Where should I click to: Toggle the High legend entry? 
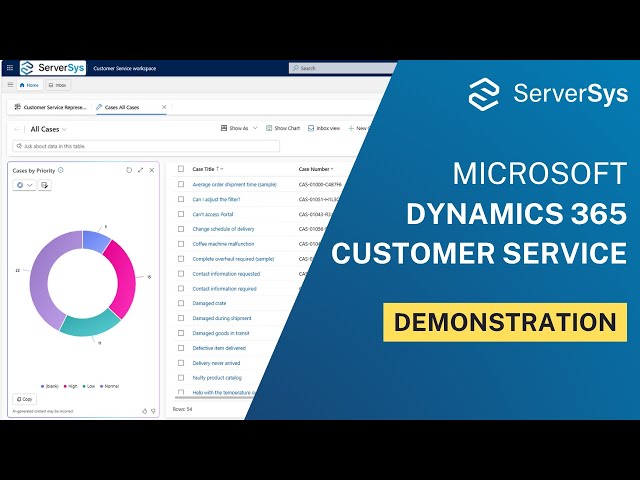(71, 386)
